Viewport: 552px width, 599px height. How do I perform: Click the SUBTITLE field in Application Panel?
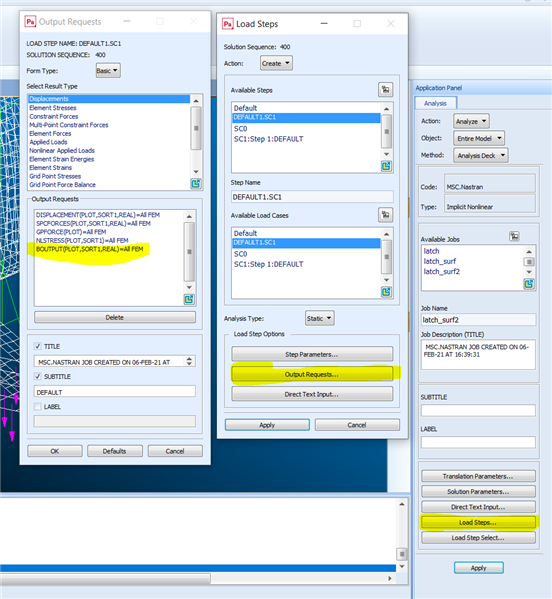tap(478, 411)
